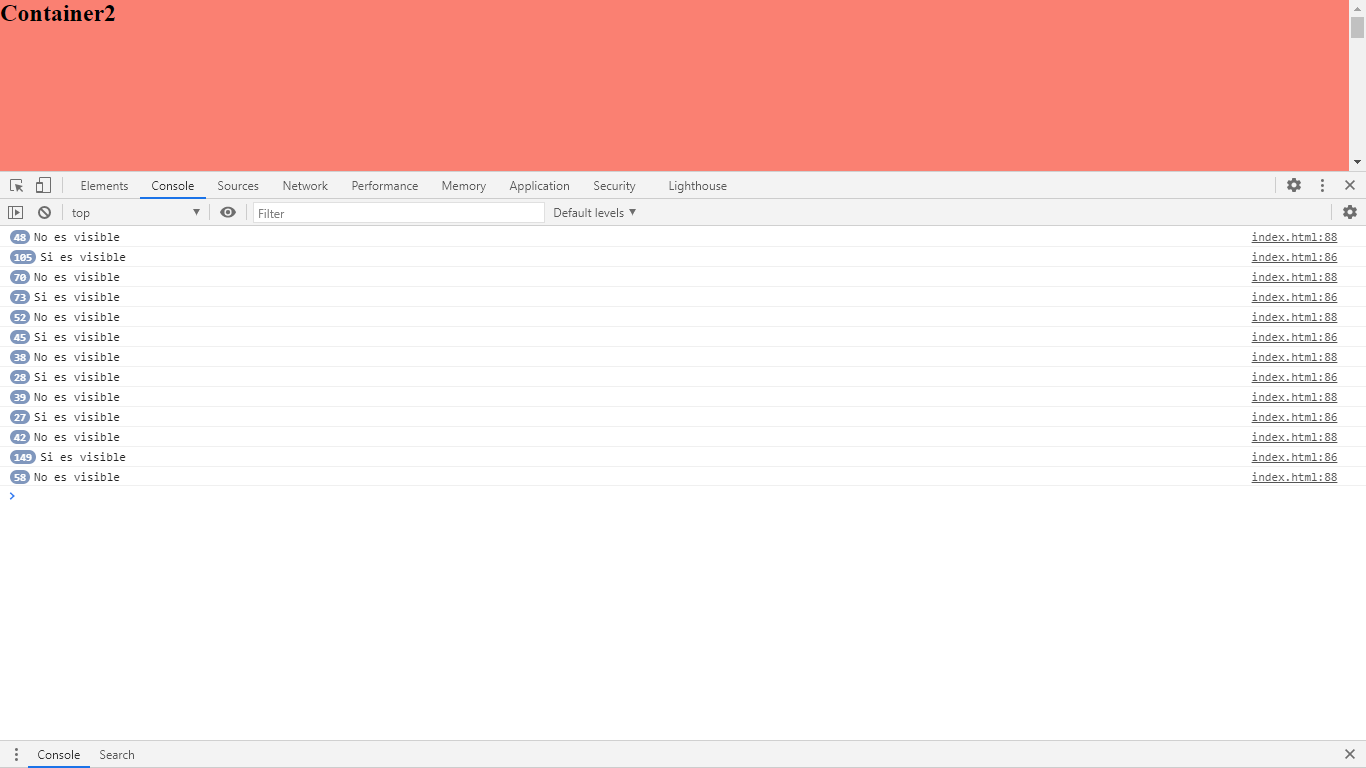This screenshot has width=1366, height=768.
Task: Show the console sidebar icon
Action: [x=15, y=212]
